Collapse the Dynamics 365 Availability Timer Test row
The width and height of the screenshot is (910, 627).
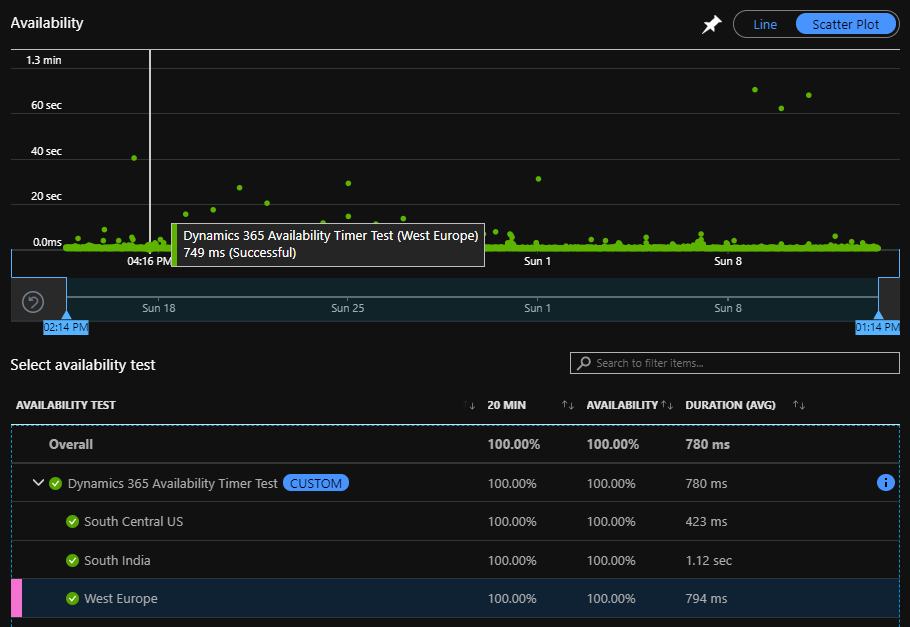click(38, 482)
